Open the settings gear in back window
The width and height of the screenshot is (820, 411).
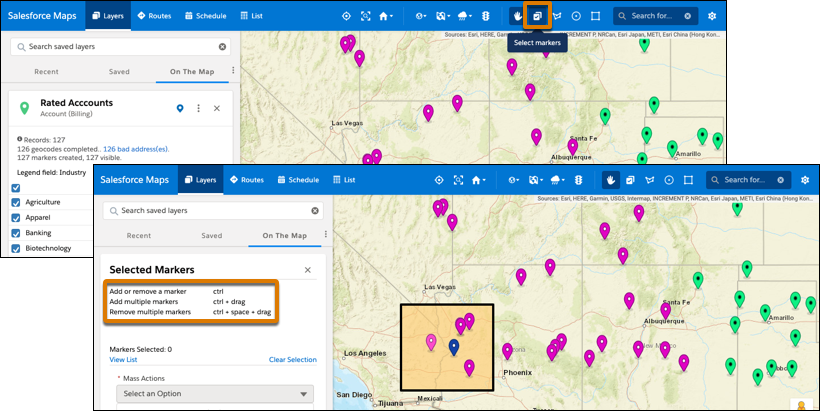click(712, 16)
